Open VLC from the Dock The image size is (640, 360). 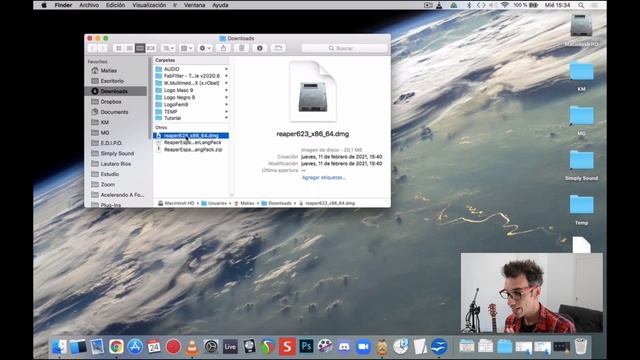coord(192,347)
